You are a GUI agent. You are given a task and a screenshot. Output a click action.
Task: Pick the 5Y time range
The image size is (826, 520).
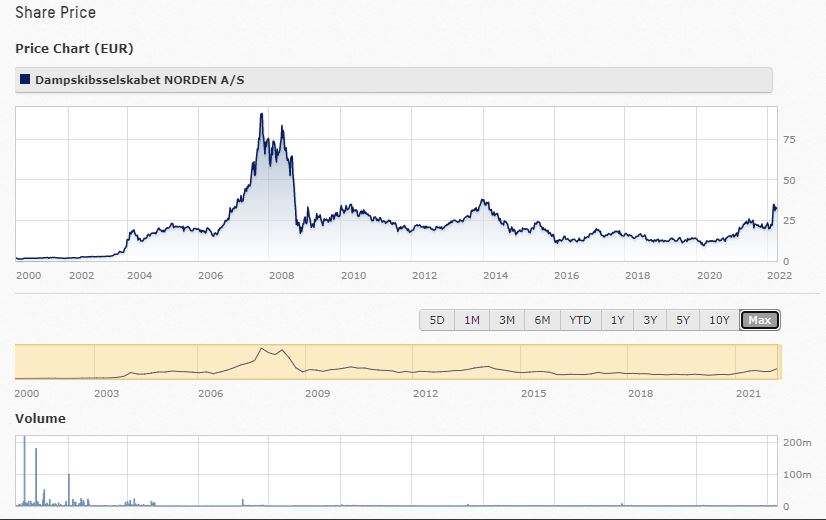(x=683, y=320)
